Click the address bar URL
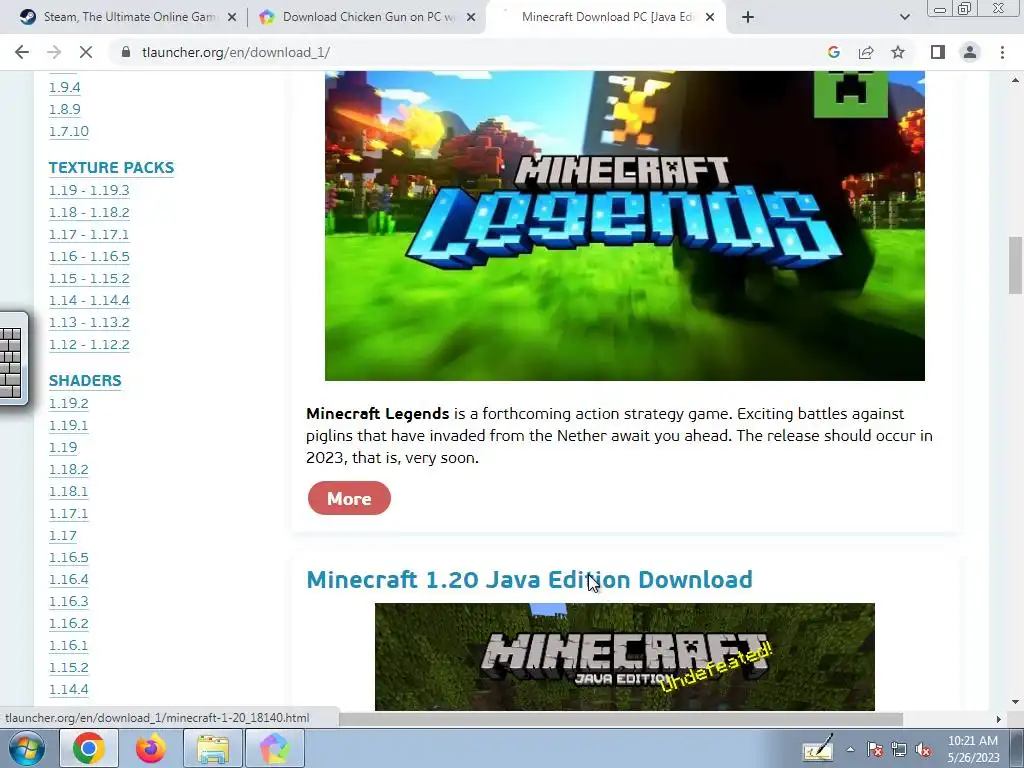The image size is (1024, 768). pyautogui.click(x=236, y=52)
